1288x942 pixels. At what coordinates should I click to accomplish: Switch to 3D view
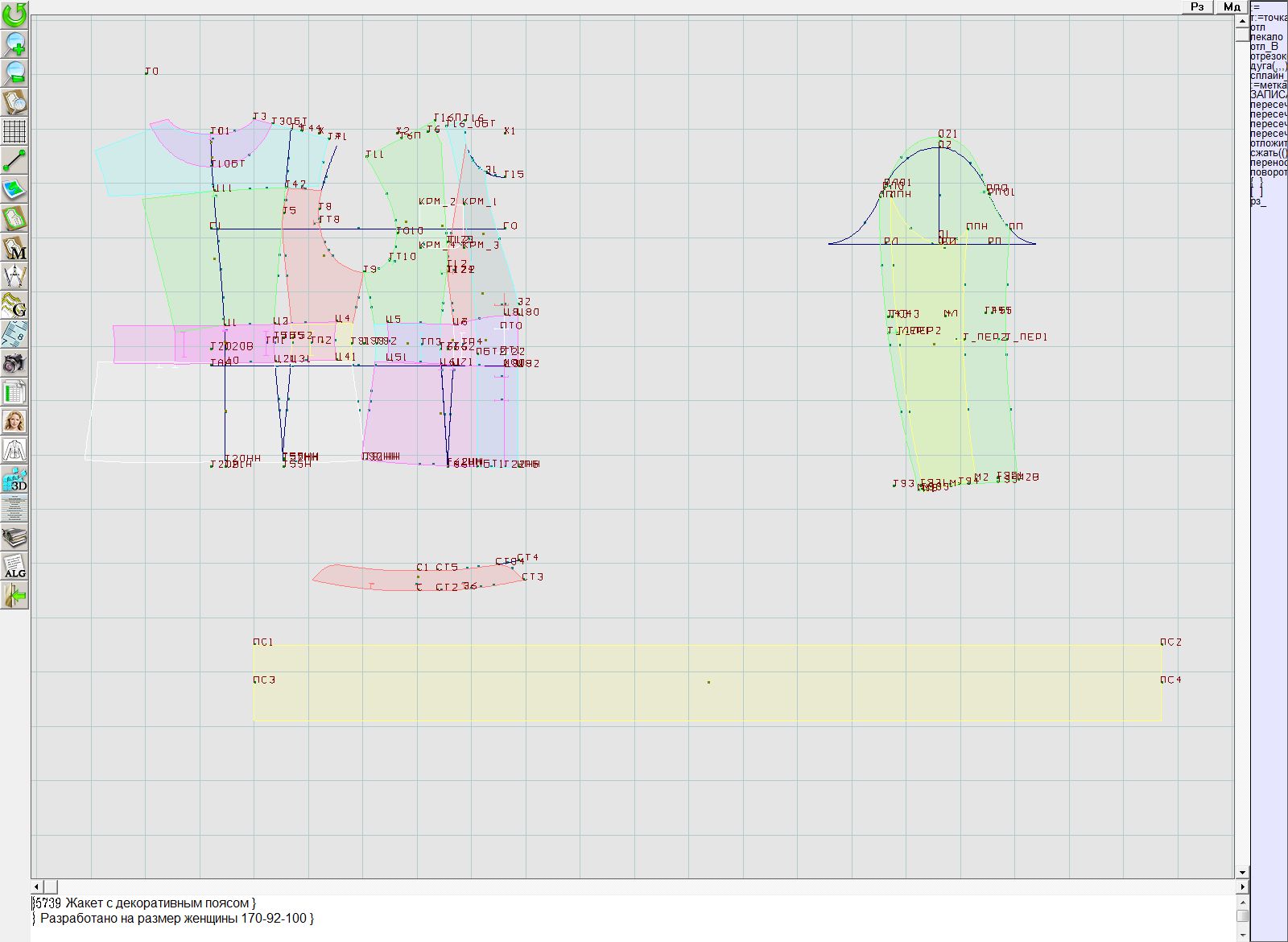(14, 480)
